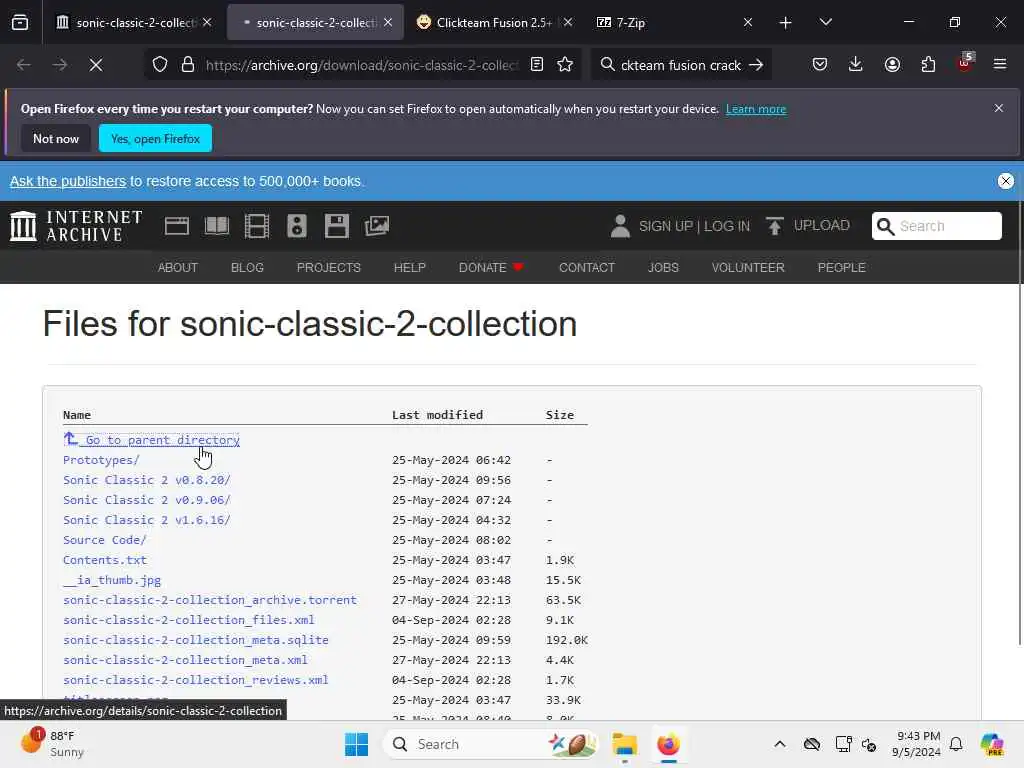
Task: Click the Firefox address bar URL
Action: tap(362, 65)
